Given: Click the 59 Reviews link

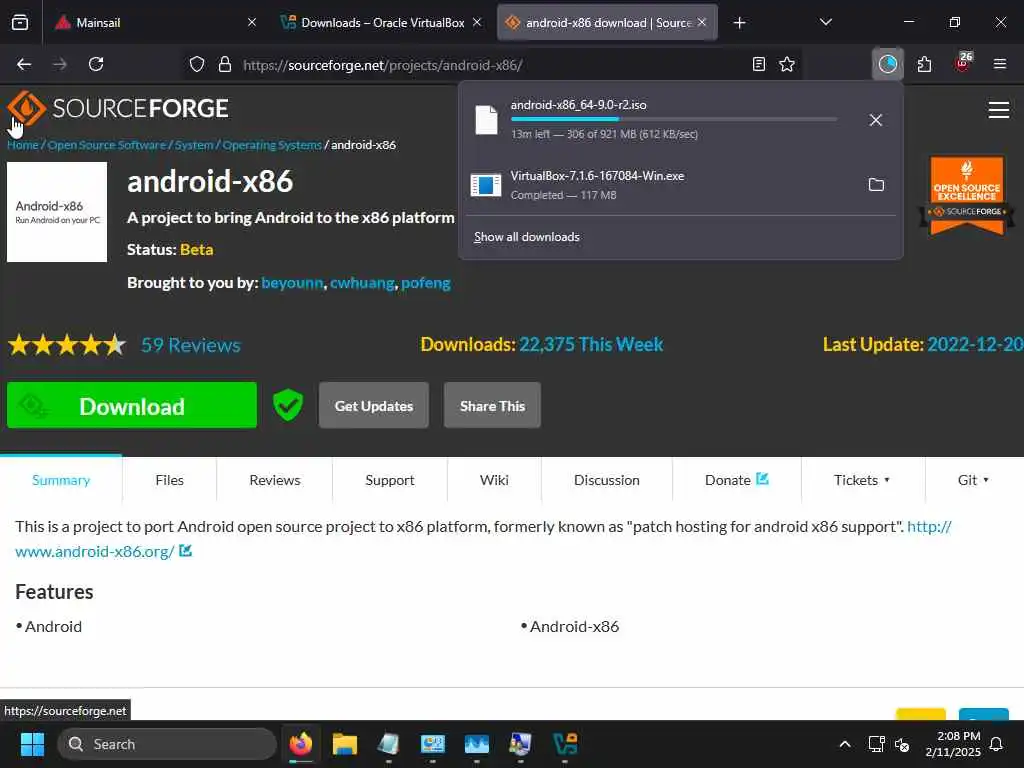Looking at the screenshot, I should [191, 345].
